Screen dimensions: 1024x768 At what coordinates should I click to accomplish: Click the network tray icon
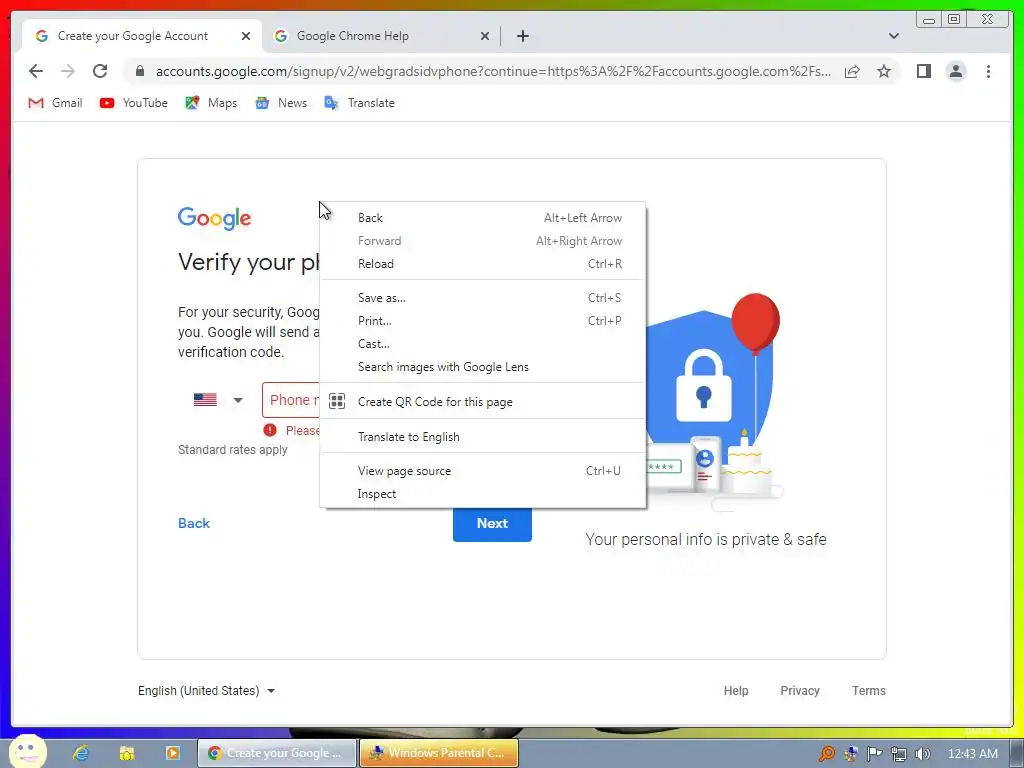[899, 754]
